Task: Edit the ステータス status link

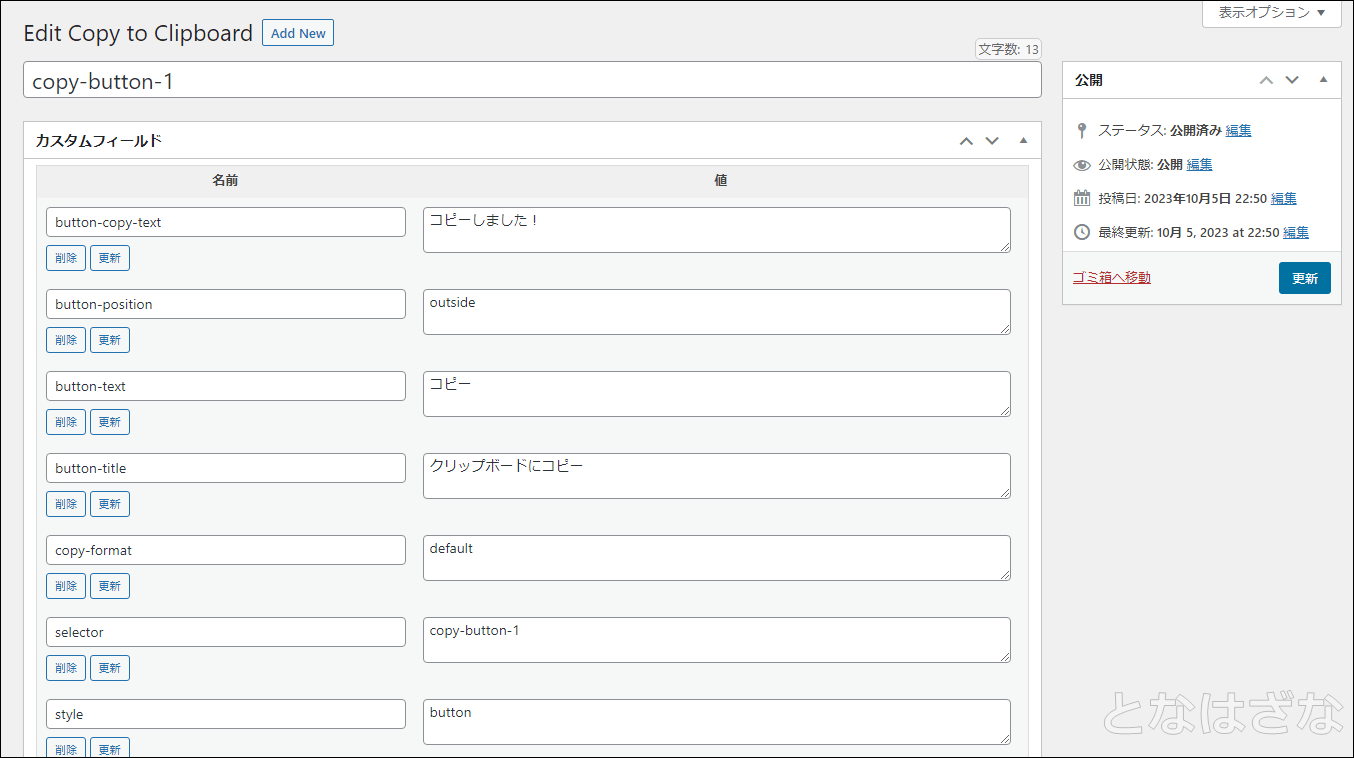Action: pos(1238,130)
